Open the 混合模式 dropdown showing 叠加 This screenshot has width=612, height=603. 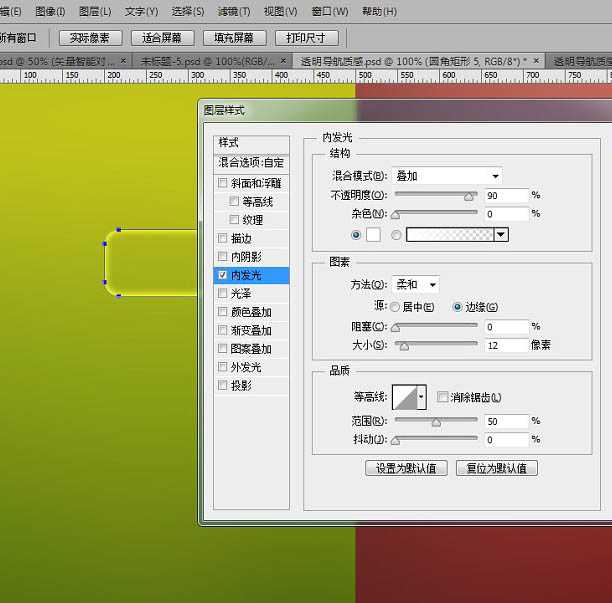pyautogui.click(x=447, y=176)
